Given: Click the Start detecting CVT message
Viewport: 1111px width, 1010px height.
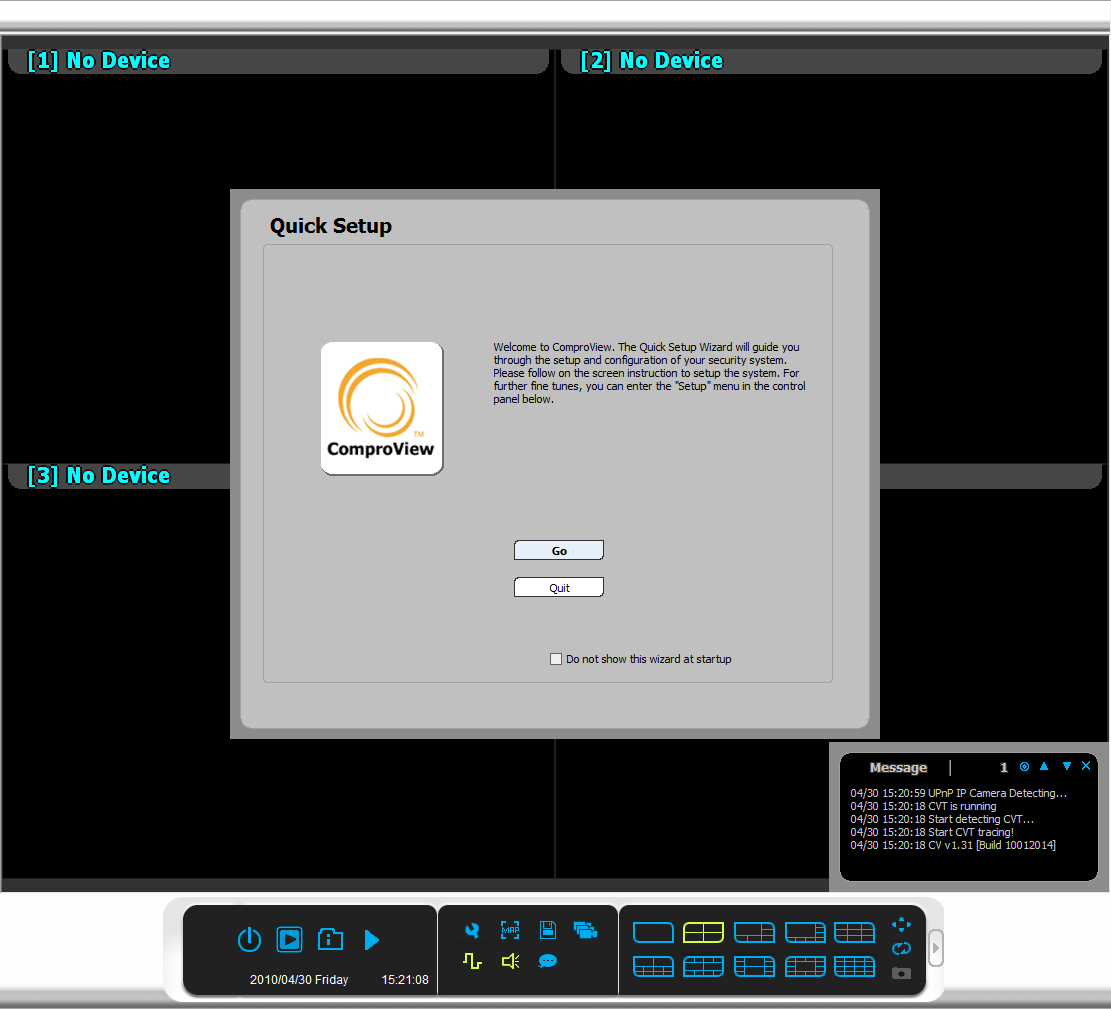Looking at the screenshot, I should [942, 819].
